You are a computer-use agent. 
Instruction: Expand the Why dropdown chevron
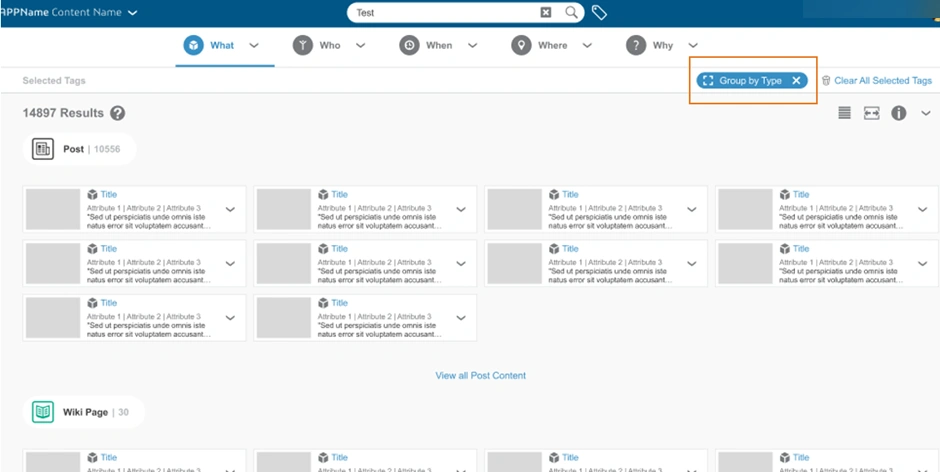point(693,46)
